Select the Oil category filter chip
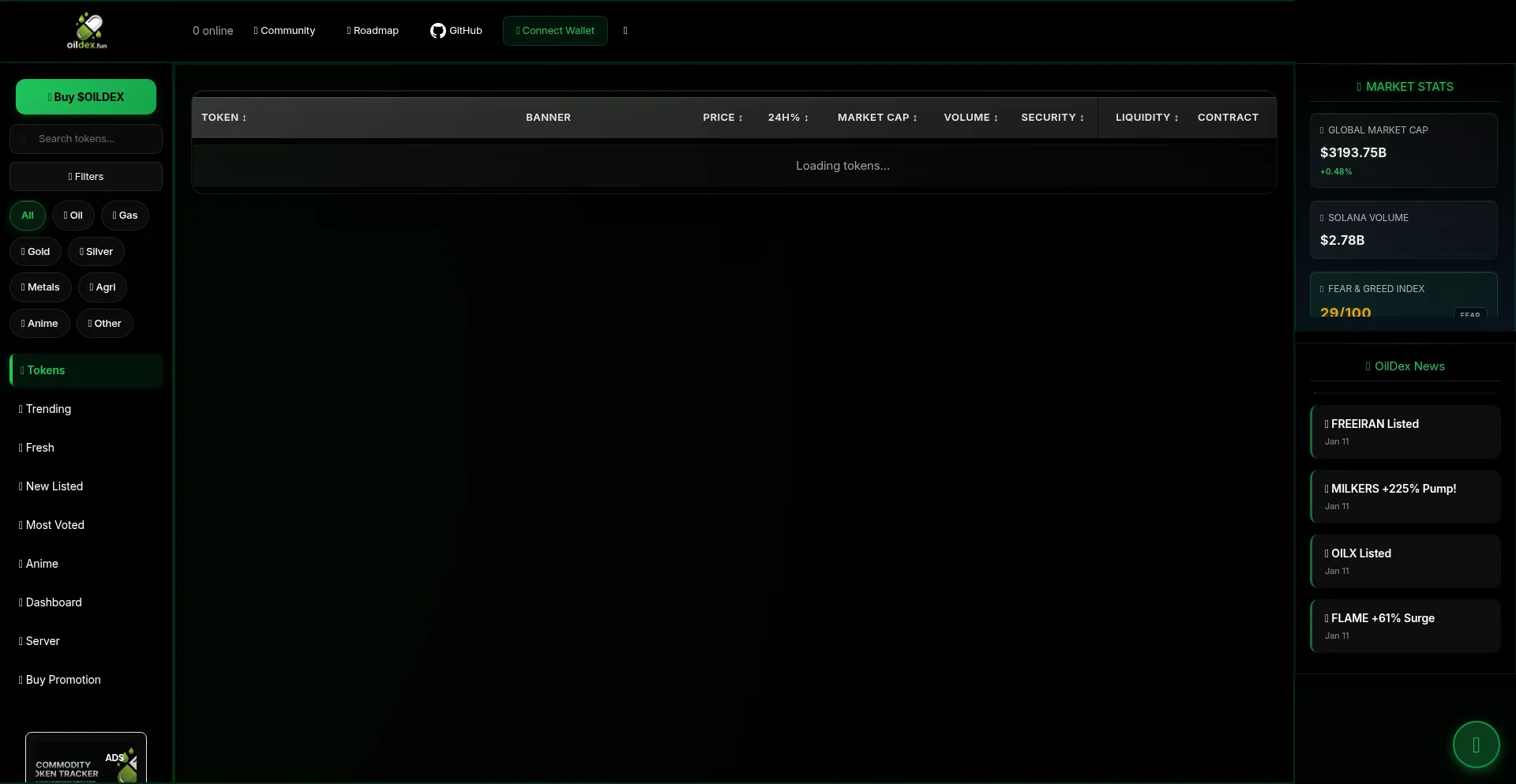1516x784 pixels. 73,216
